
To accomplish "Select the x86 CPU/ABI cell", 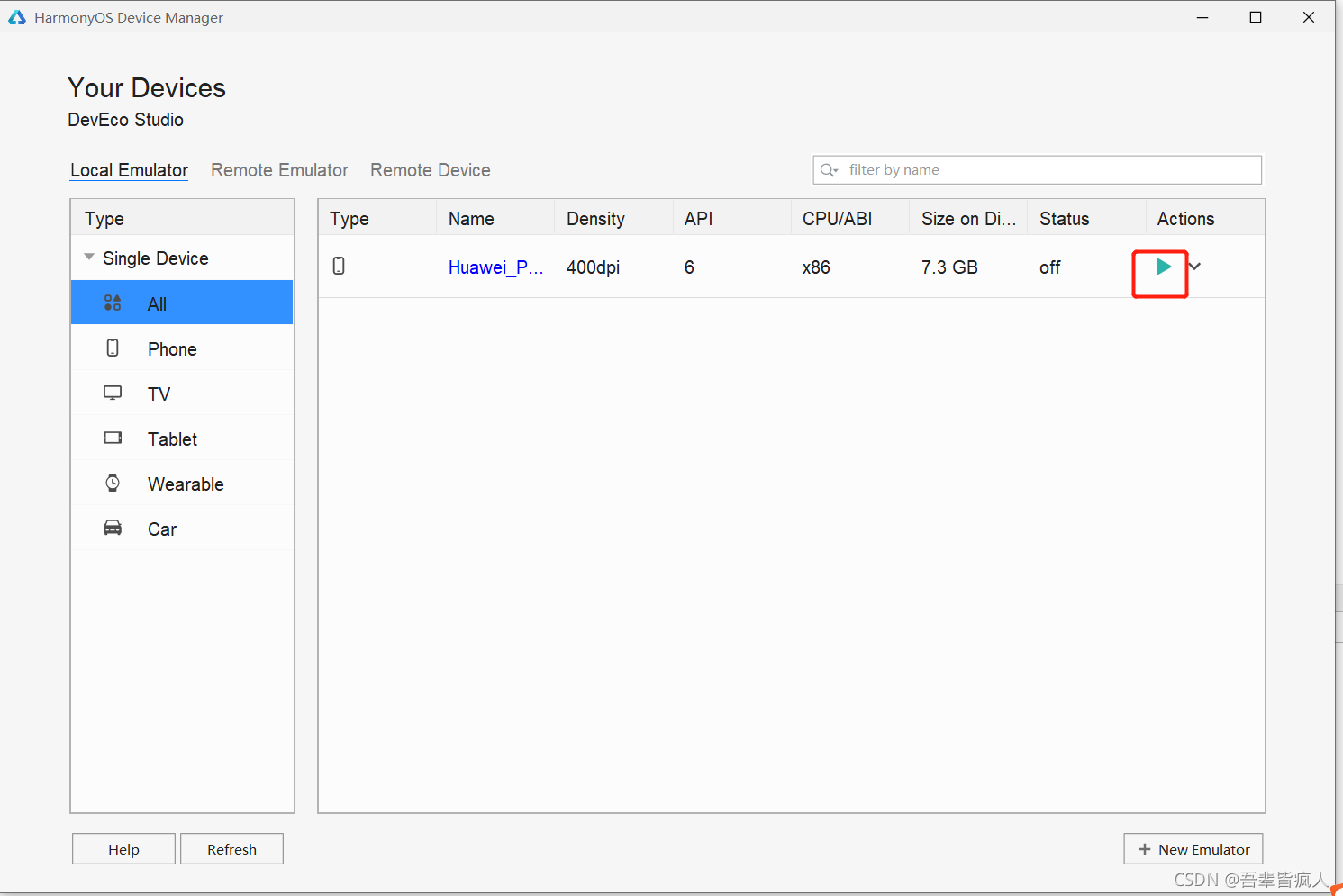I will pos(816,267).
